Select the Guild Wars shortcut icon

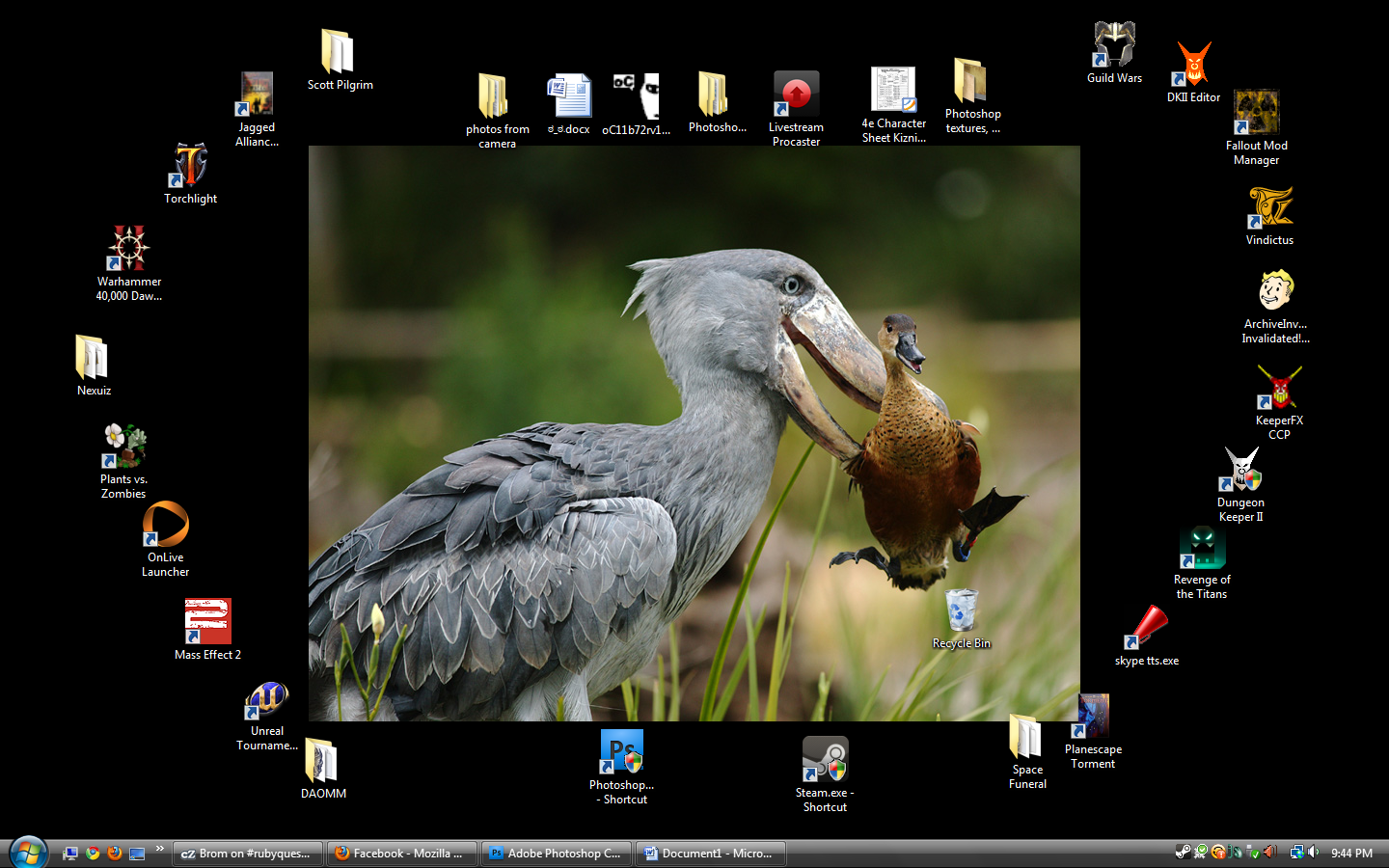[x=1114, y=45]
